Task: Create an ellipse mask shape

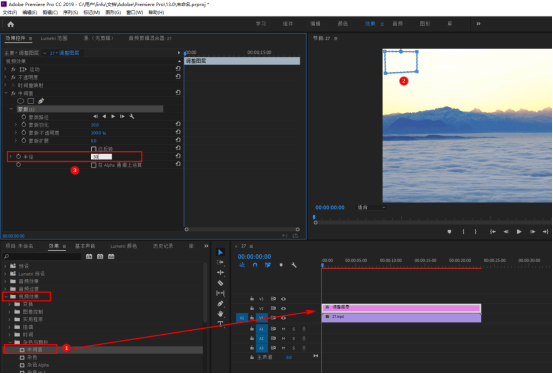Action: (x=21, y=101)
